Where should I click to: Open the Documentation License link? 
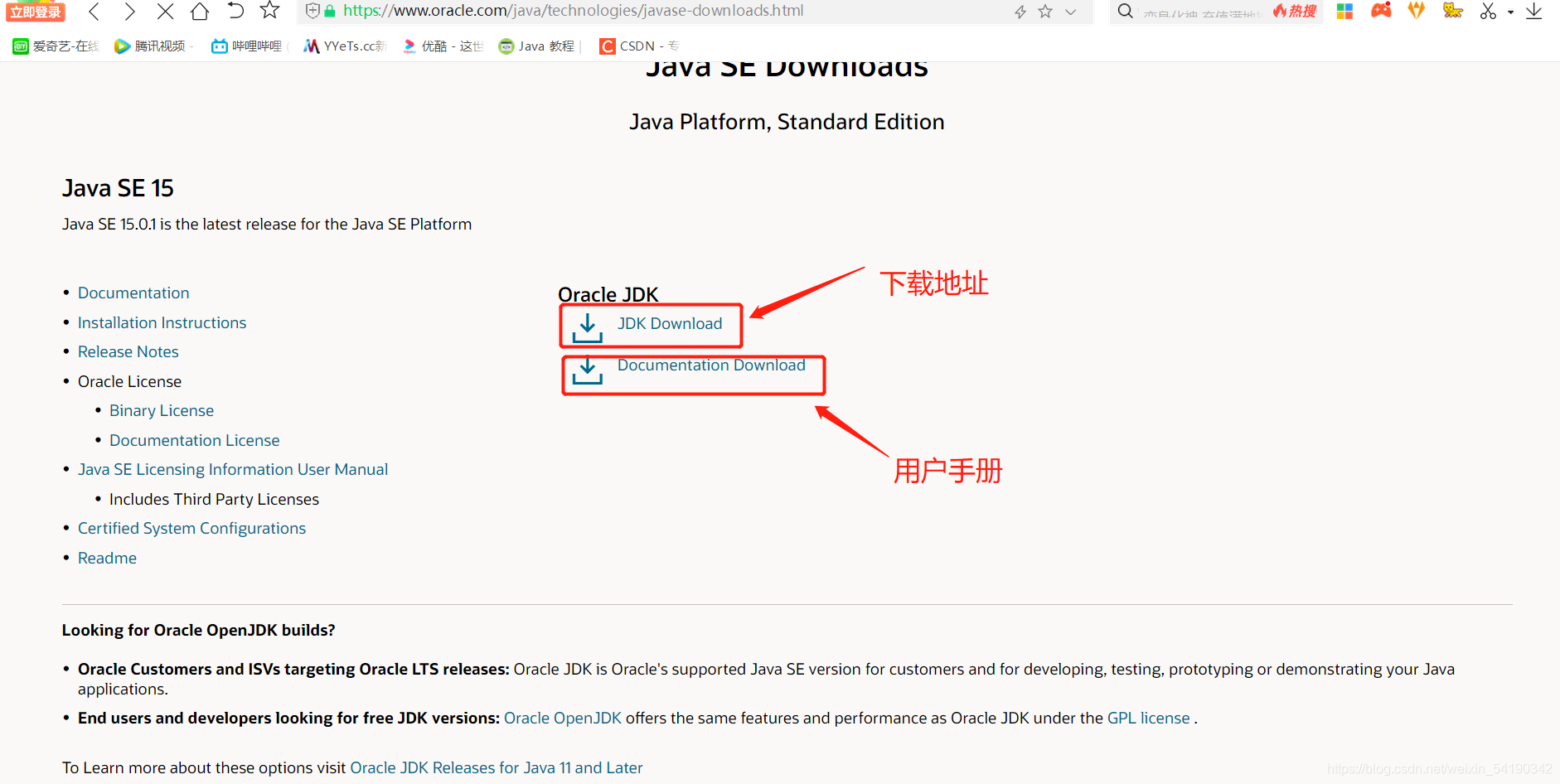pyautogui.click(x=194, y=440)
